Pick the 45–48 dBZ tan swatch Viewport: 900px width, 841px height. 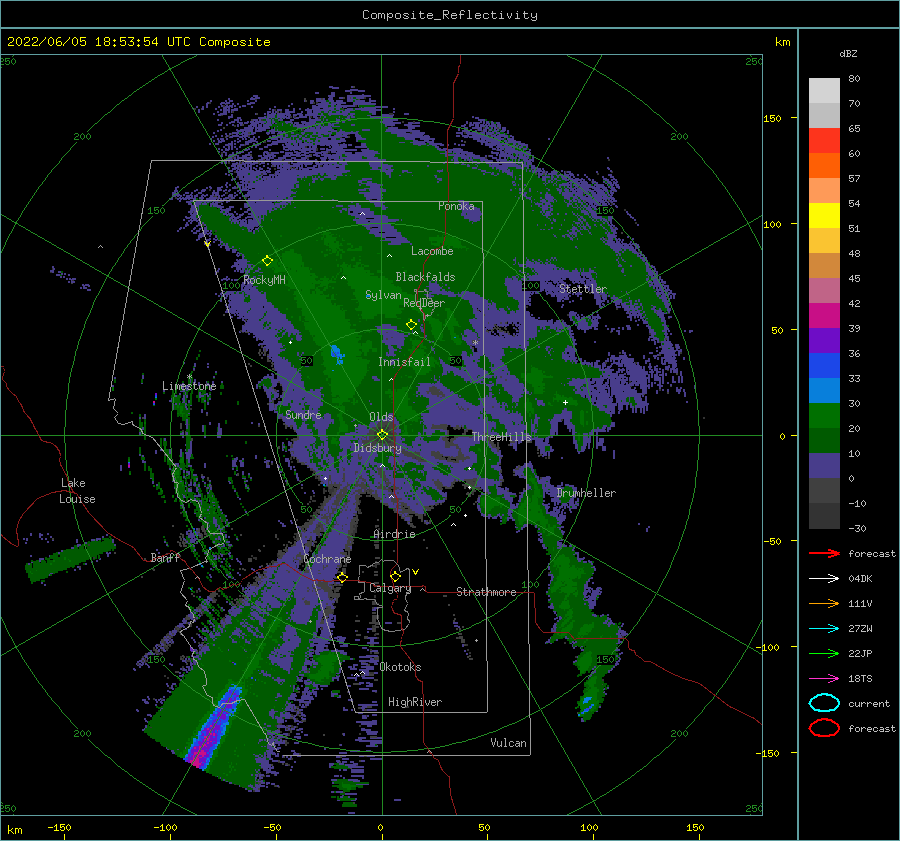pos(824,265)
